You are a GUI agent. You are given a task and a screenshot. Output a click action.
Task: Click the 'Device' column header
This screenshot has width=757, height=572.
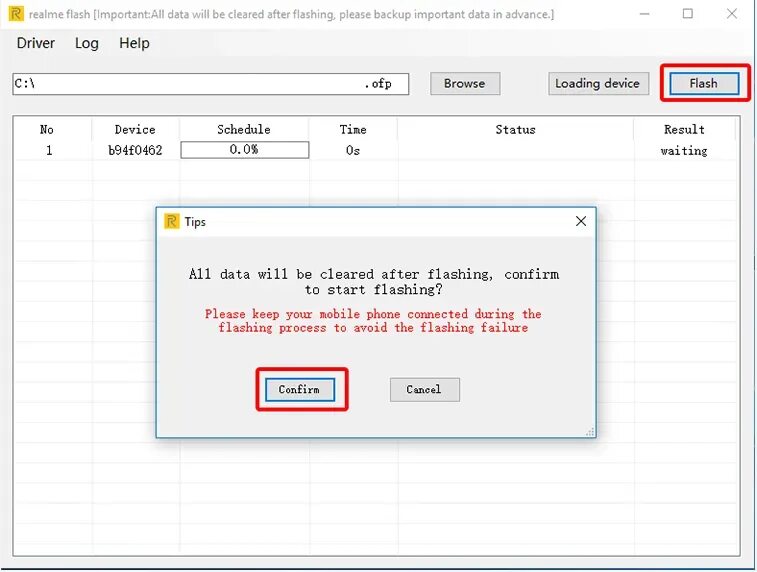135,129
